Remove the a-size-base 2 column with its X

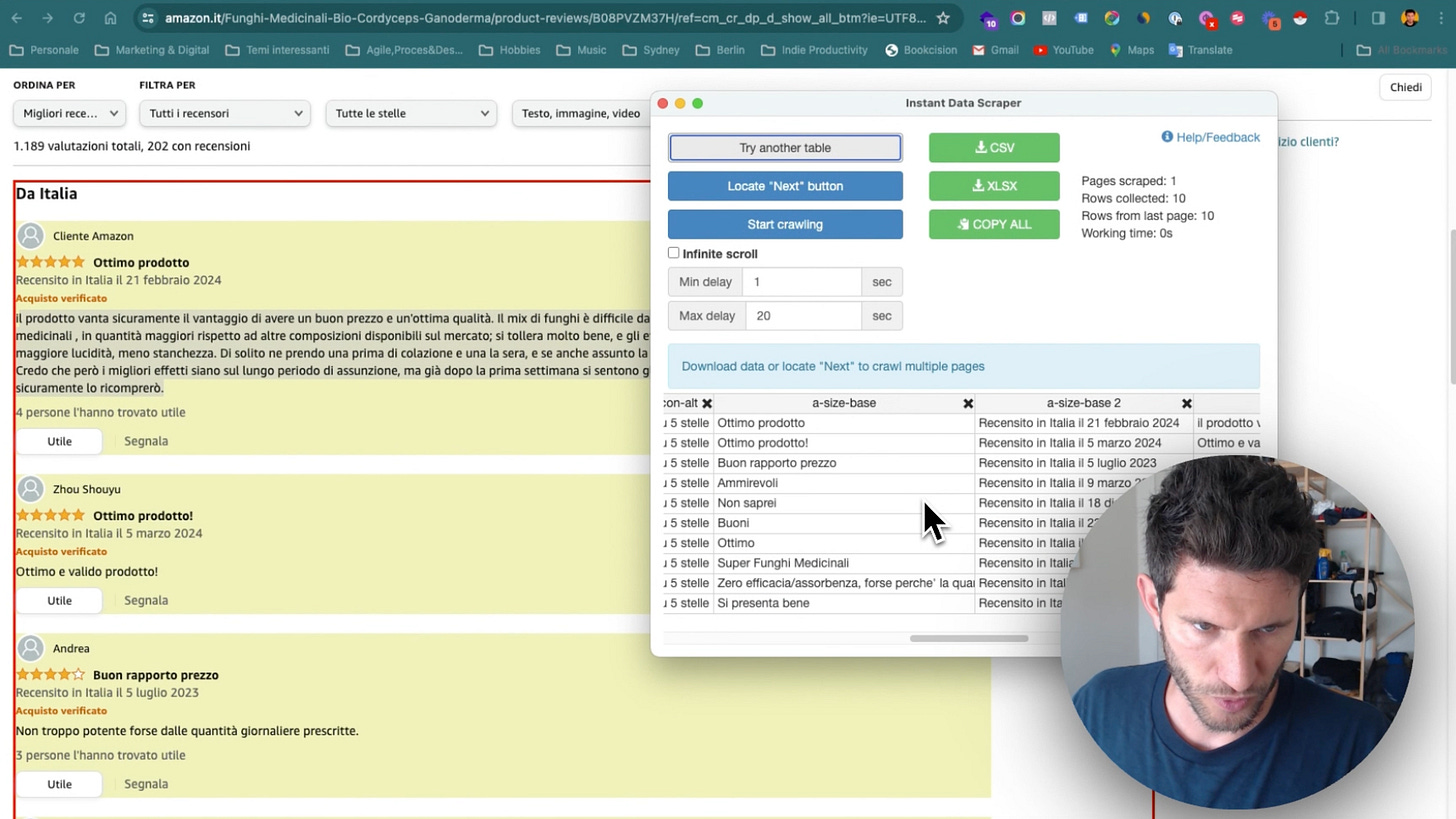click(x=1187, y=403)
